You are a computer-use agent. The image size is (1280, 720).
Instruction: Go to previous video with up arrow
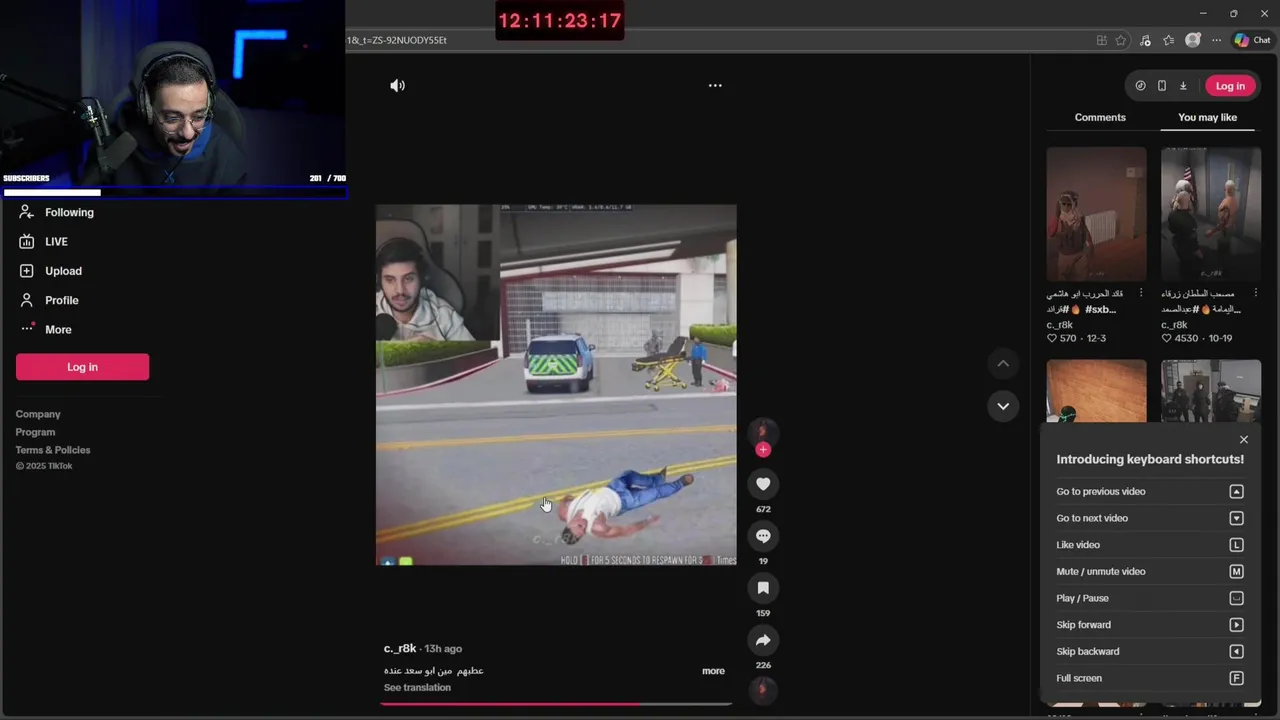click(1003, 364)
